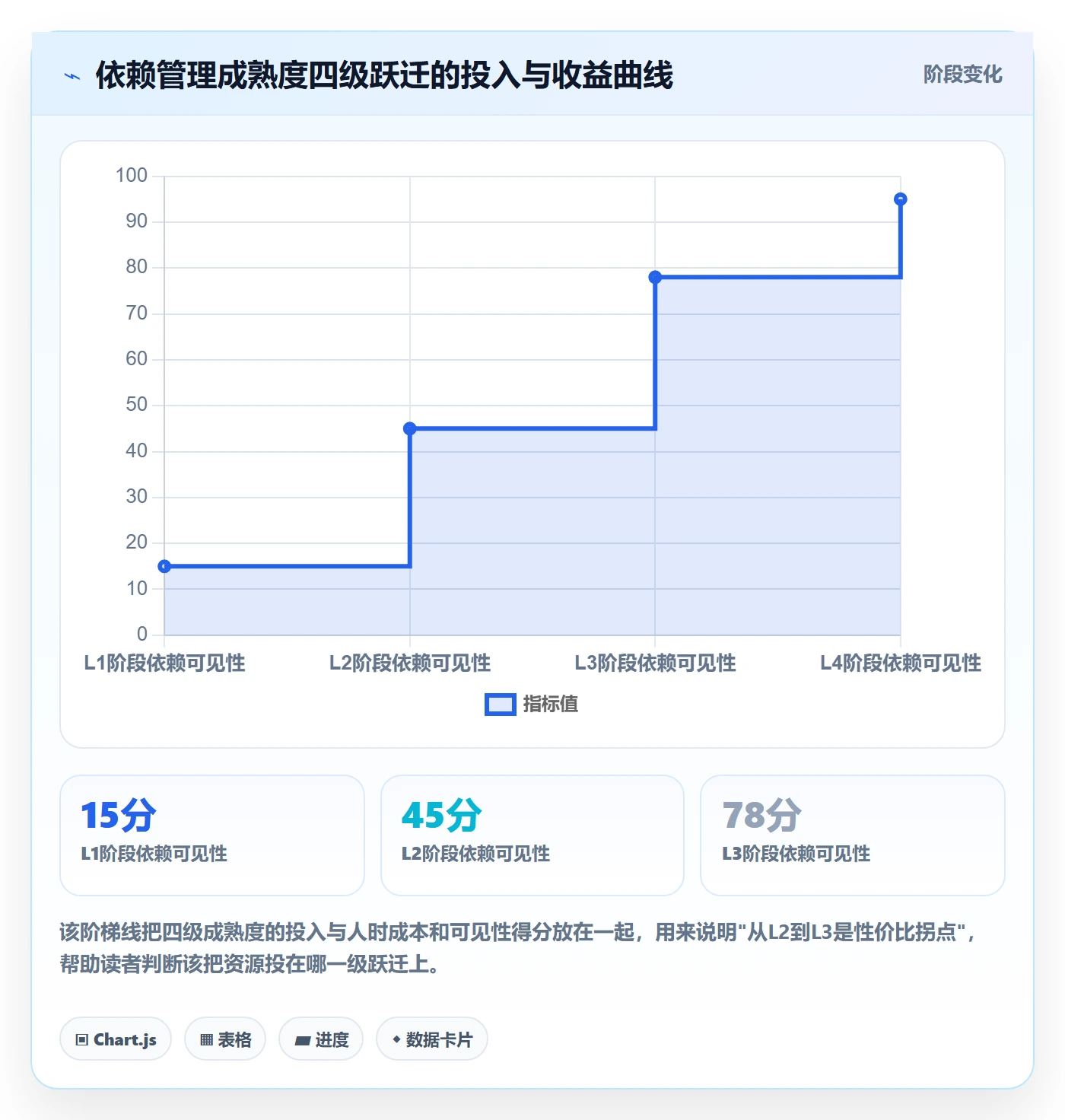This screenshot has width=1065, height=1120.
Task: Click the 指标值 legend color box
Action: tap(501, 705)
